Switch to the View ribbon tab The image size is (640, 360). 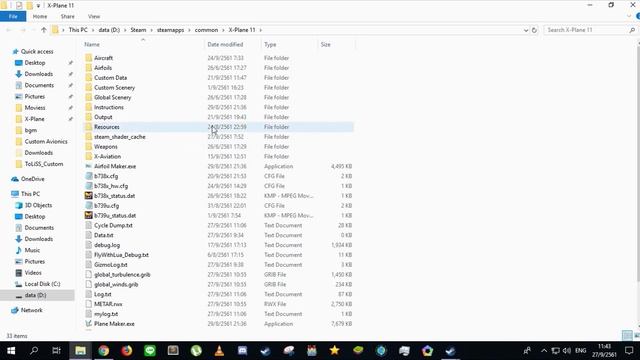point(94,16)
